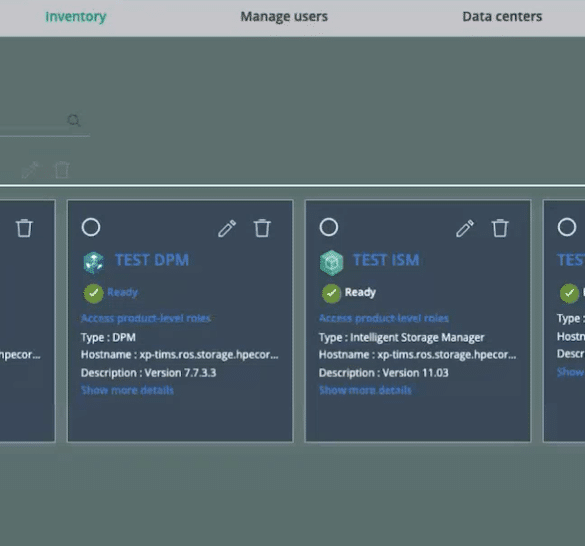Click the TEST DPM 'Ready' status text
585x546 pixels.
tap(122, 292)
